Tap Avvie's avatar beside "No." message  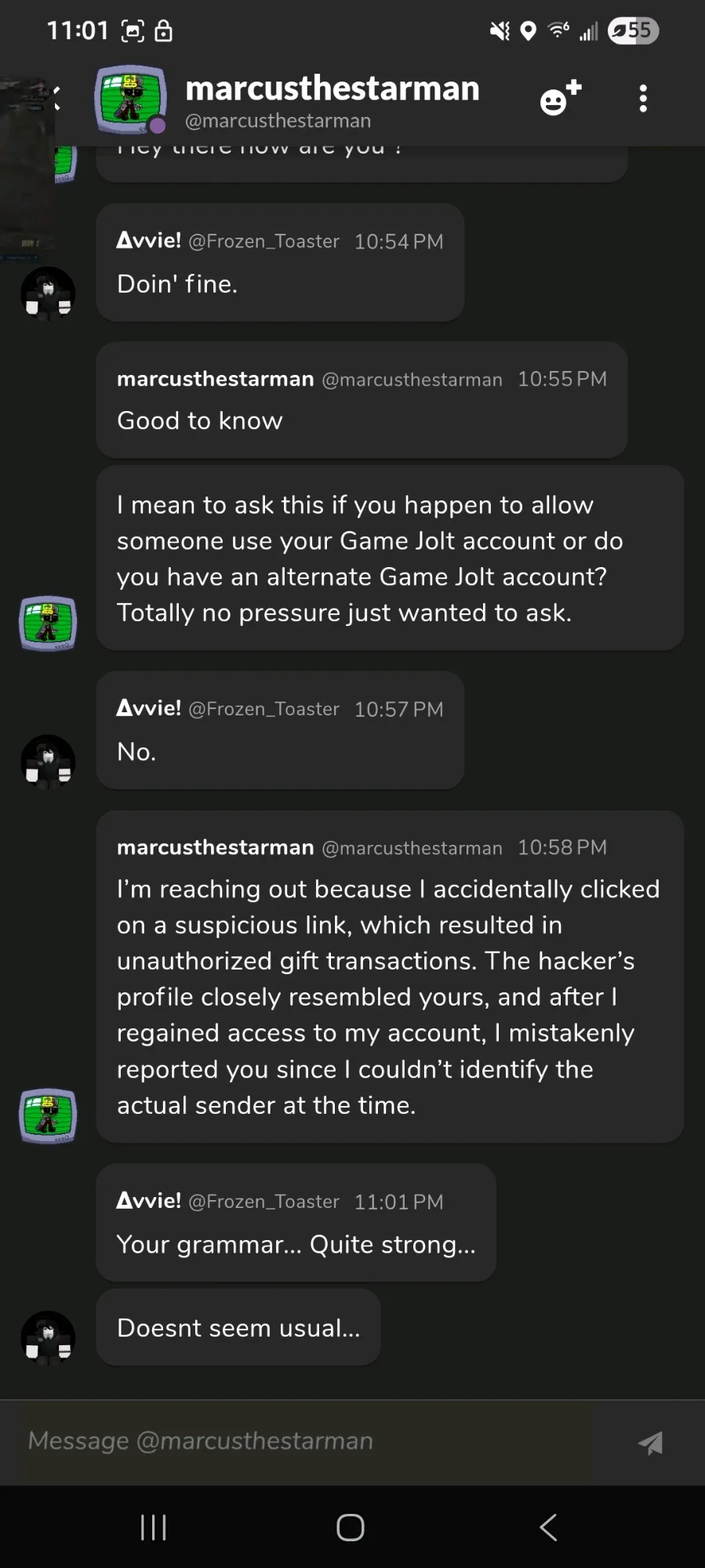48,762
